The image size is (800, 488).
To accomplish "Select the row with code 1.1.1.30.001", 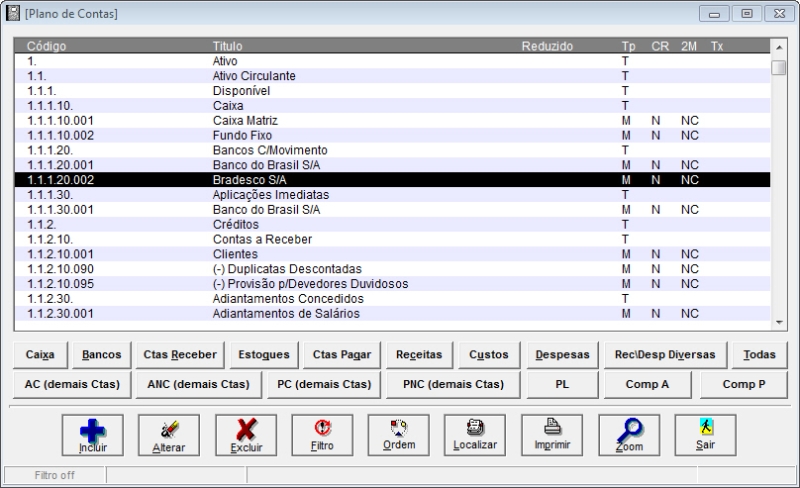I will 392,209.
